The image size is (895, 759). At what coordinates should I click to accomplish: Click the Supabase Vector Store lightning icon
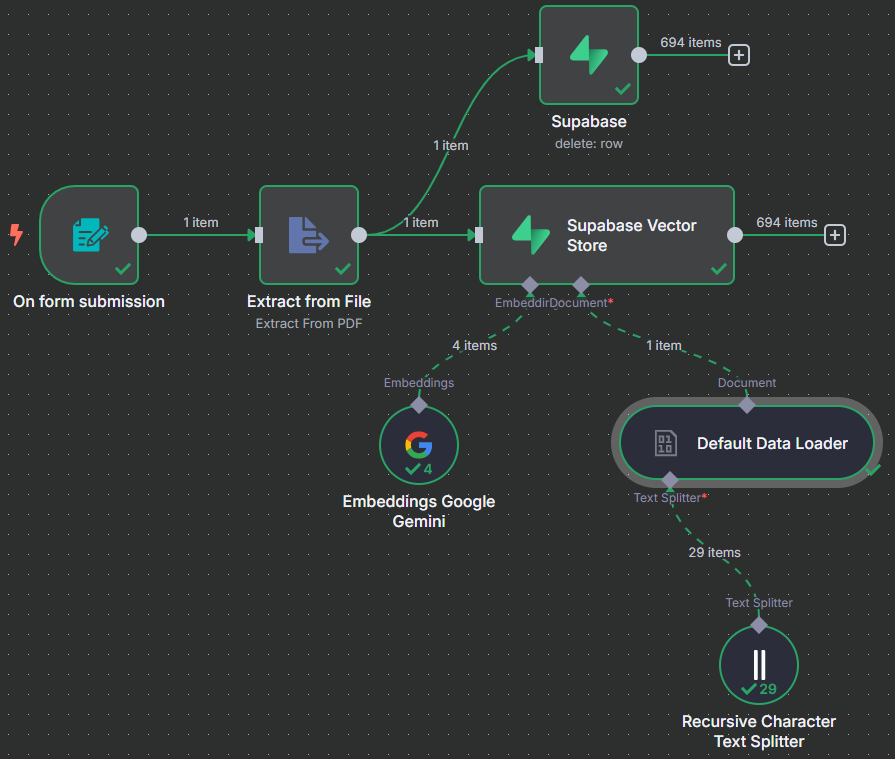tap(531, 235)
